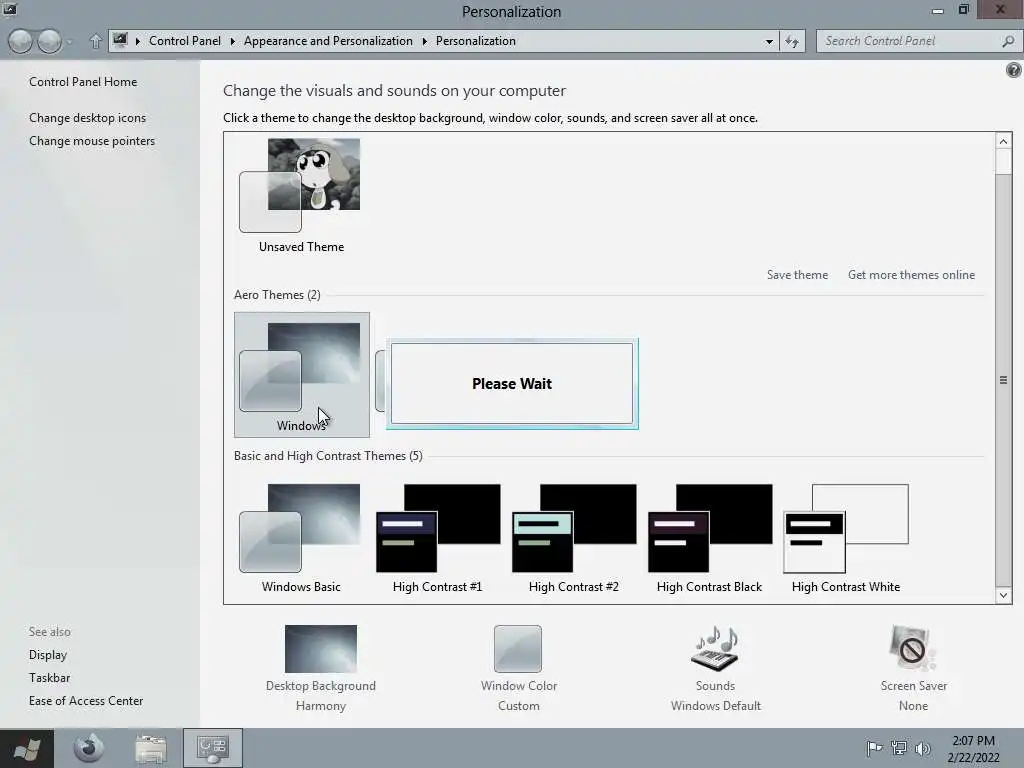Open Help with the question mark icon

pos(1014,70)
